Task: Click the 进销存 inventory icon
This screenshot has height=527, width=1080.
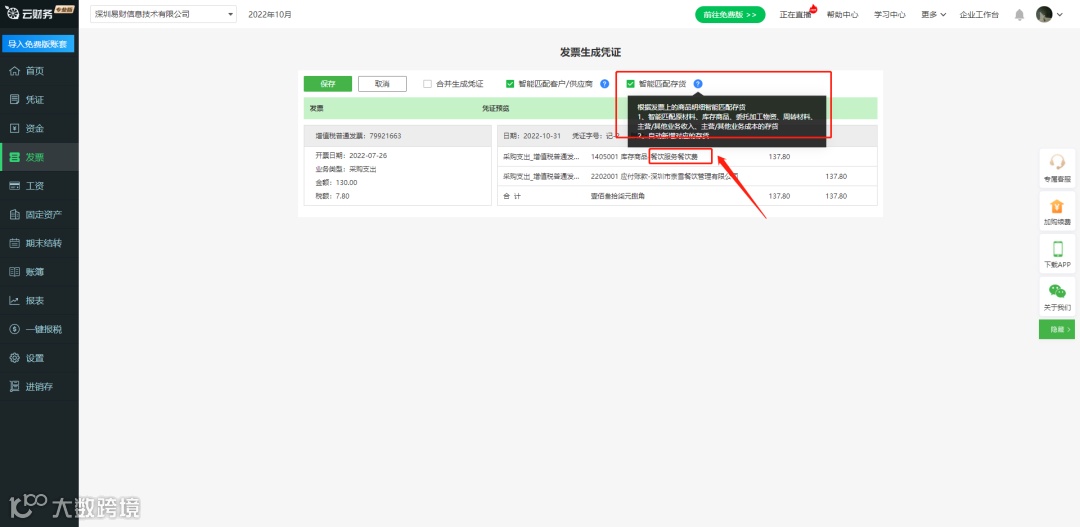Action: click(14, 386)
